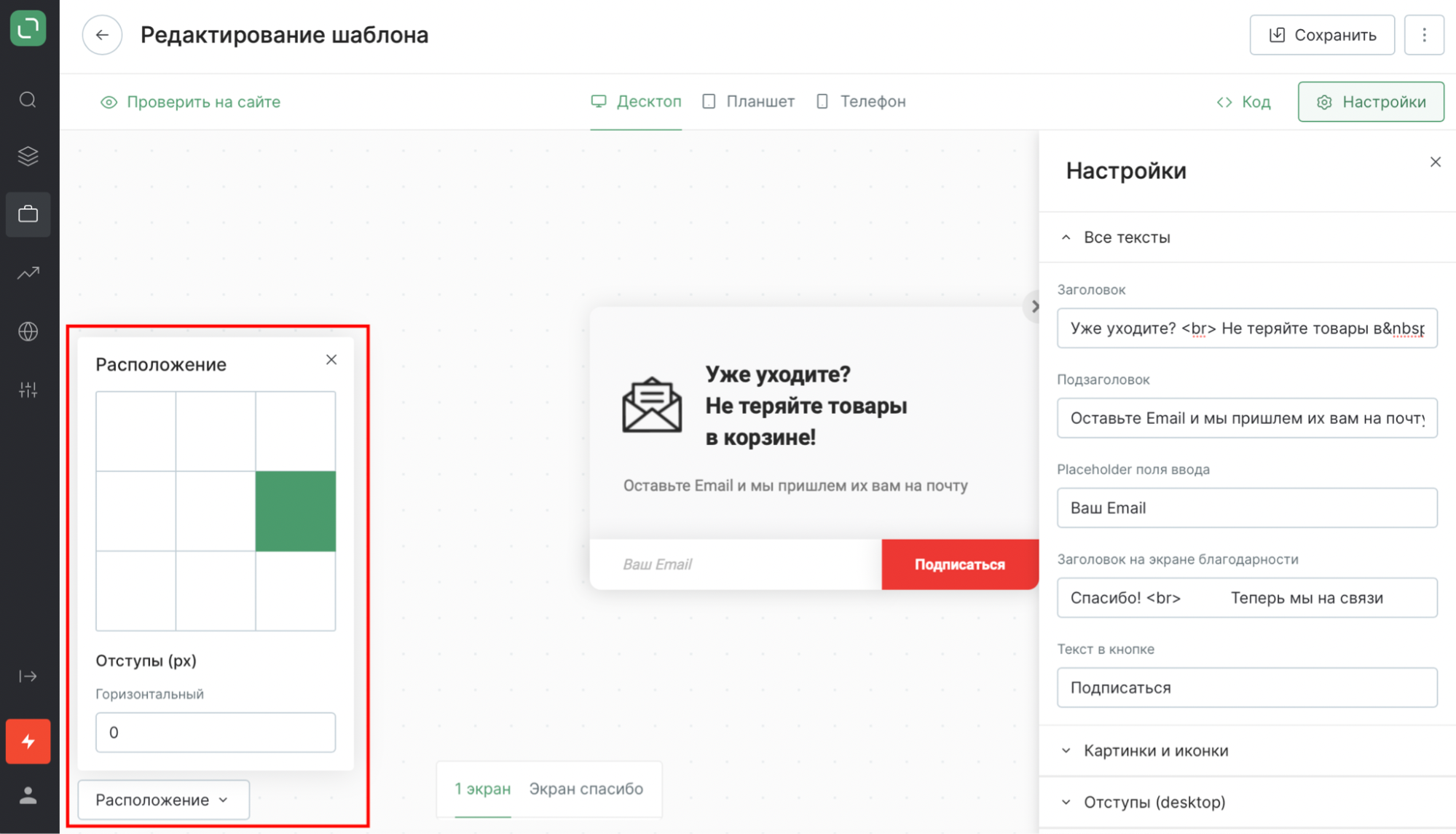
Task: Click the Ваш Email input in preview
Action: pos(736,564)
